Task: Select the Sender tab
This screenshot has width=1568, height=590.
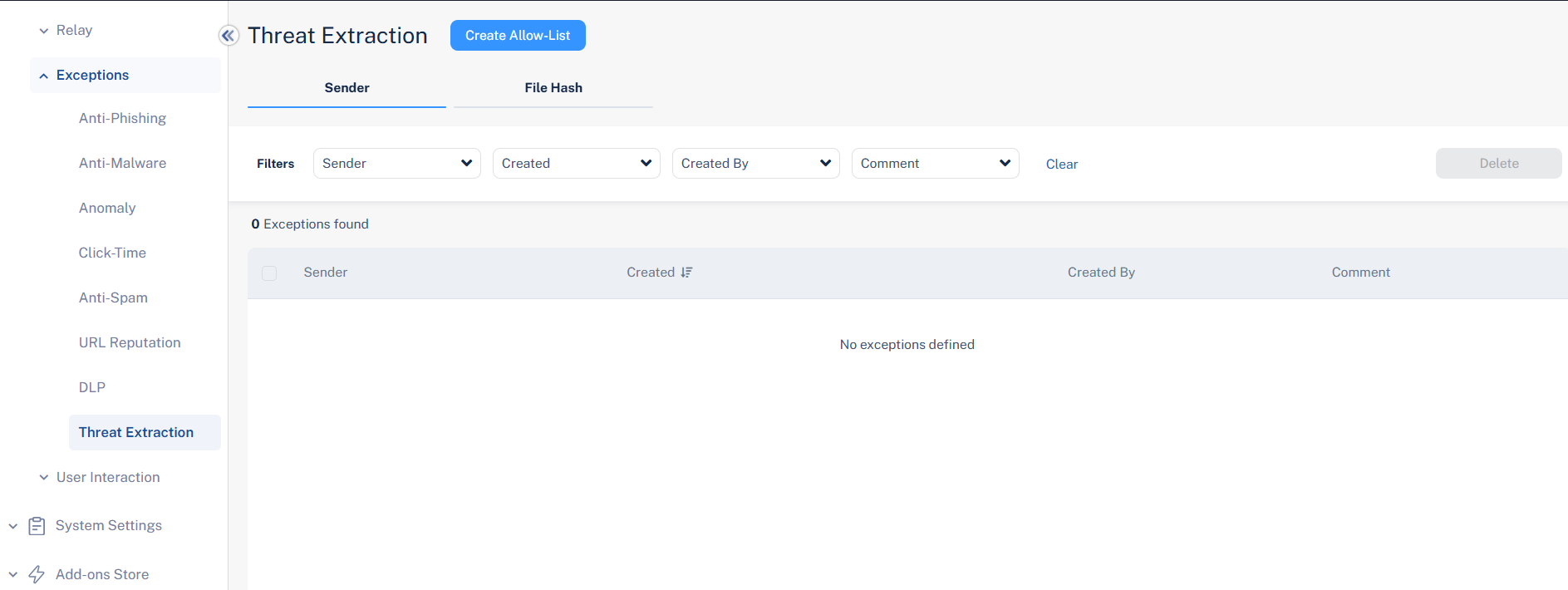Action: (x=347, y=88)
